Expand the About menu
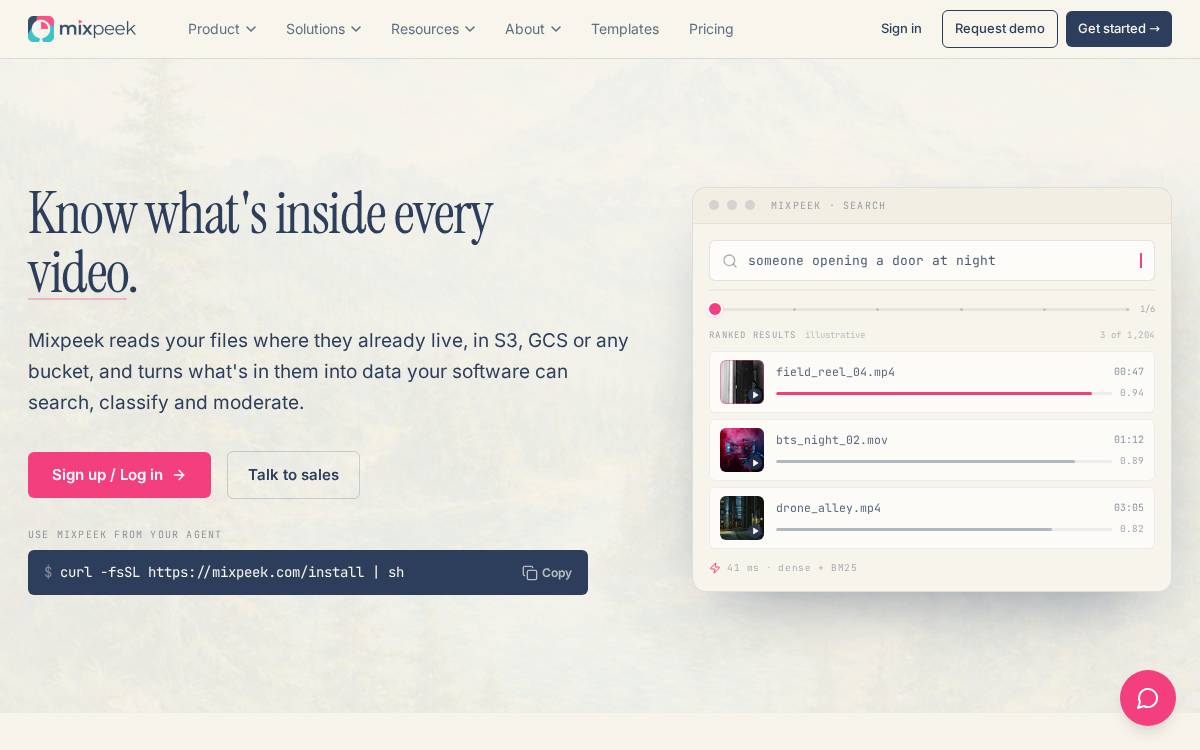The height and width of the screenshot is (750, 1200). pos(533,29)
